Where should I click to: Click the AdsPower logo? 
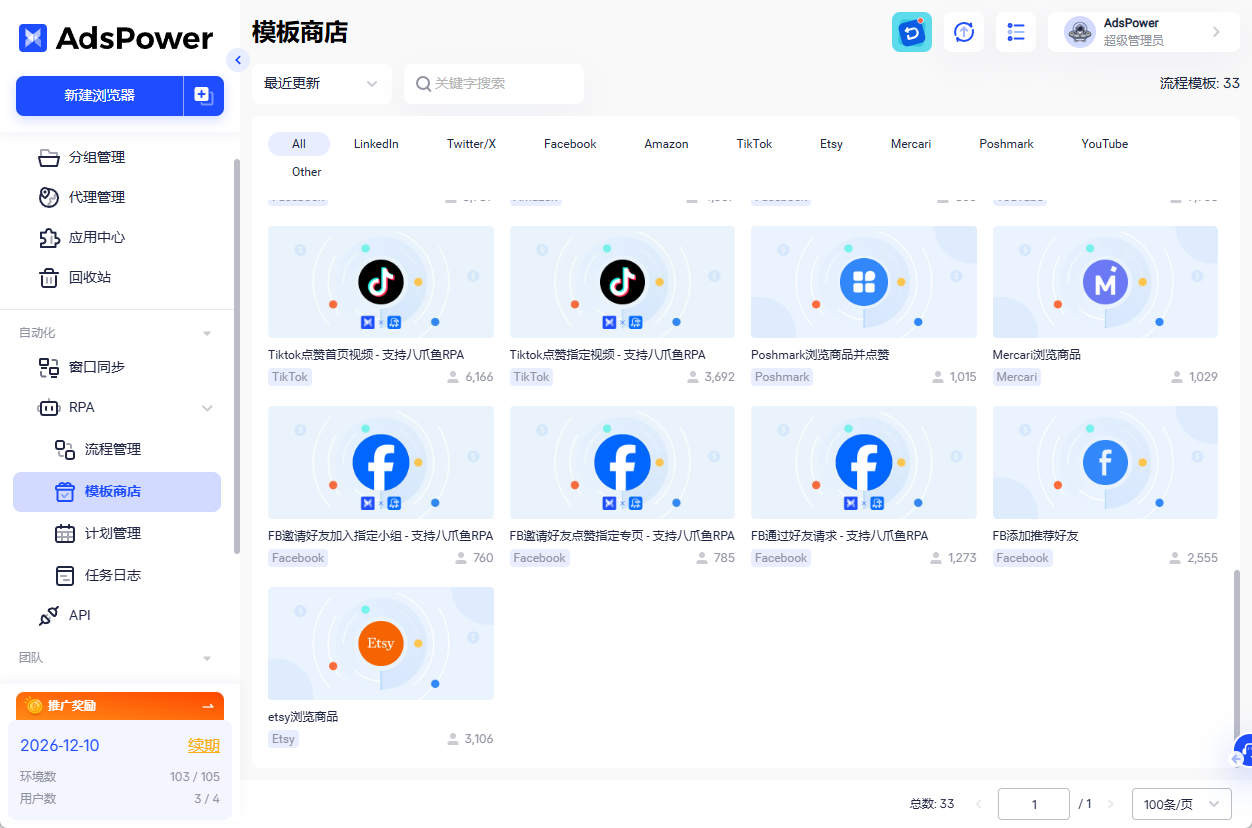116,38
